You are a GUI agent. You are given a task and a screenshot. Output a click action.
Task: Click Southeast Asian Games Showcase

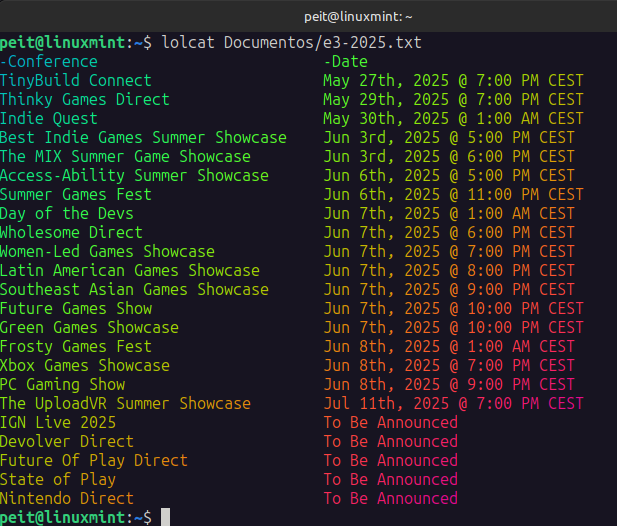point(134,290)
